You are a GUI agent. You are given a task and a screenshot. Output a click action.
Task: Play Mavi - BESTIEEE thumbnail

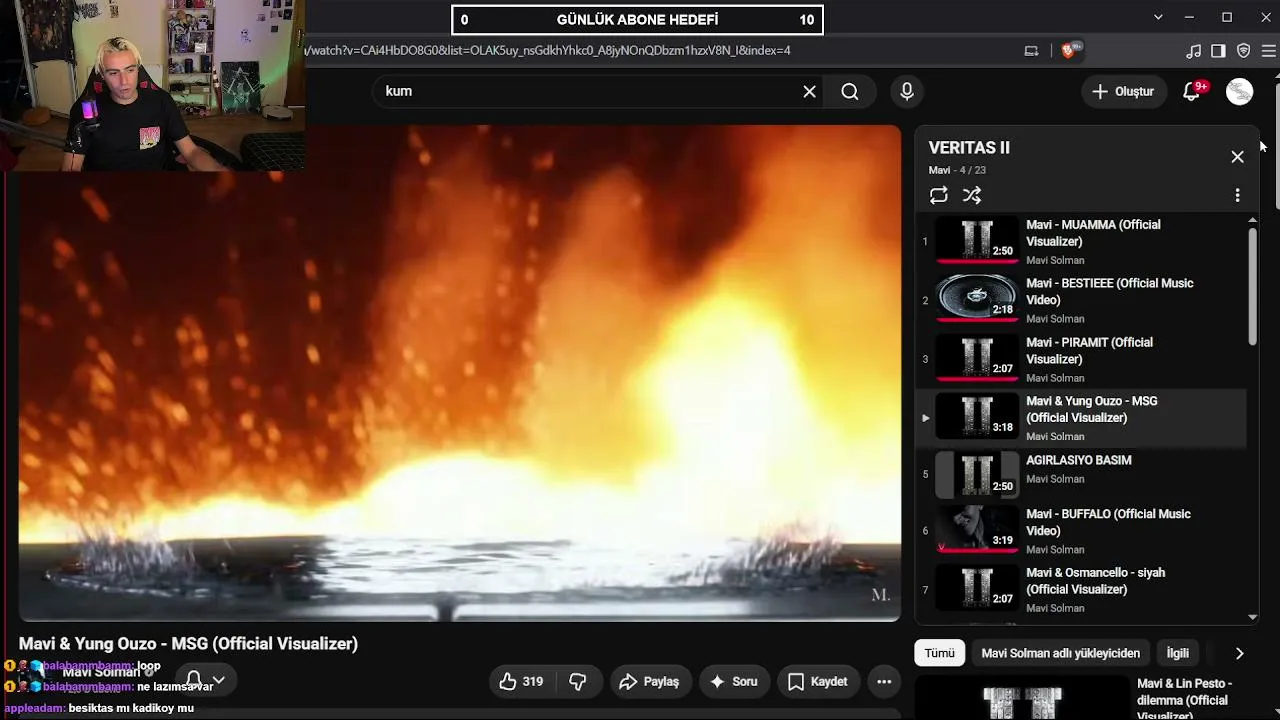point(977,300)
